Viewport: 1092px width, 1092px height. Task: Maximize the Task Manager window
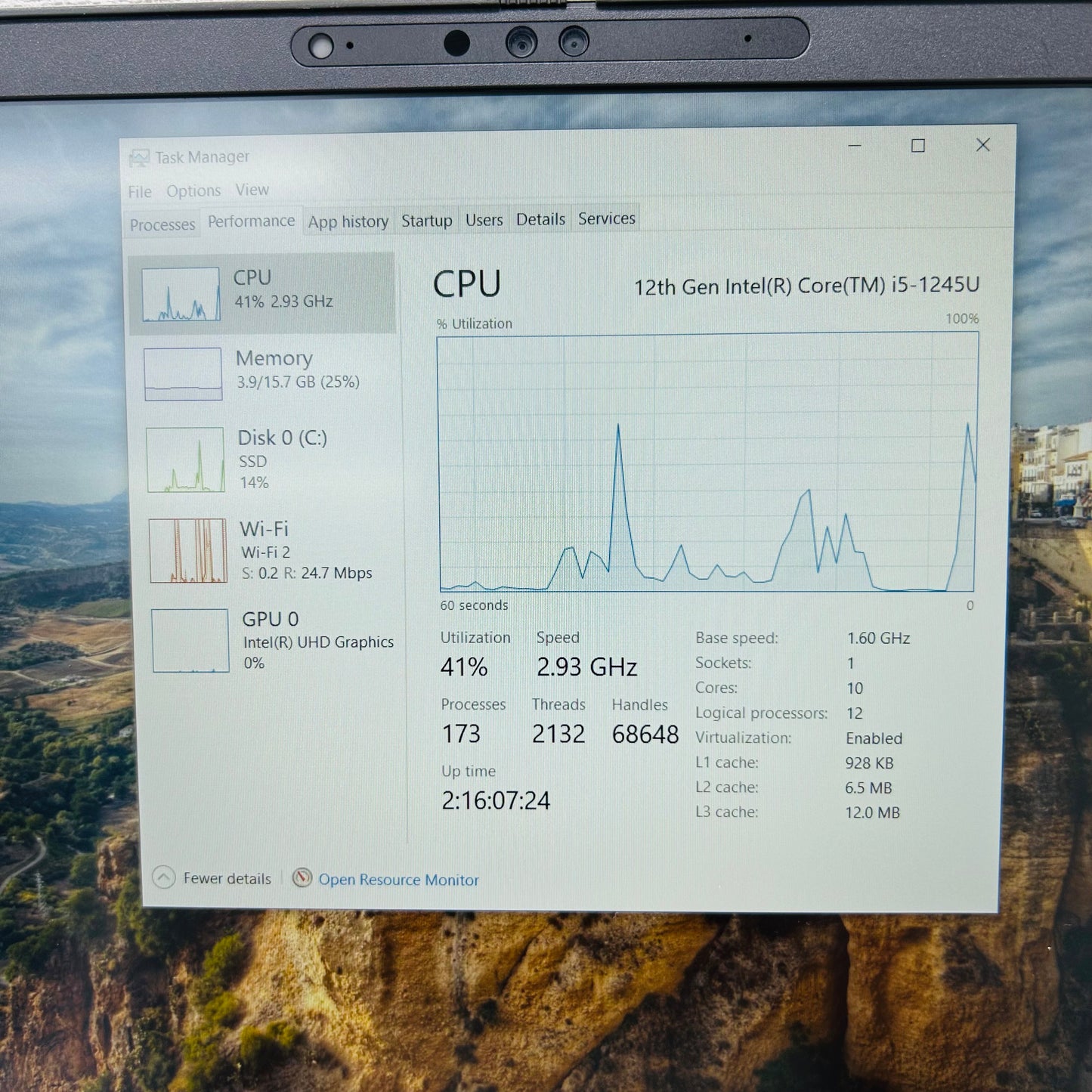click(918, 145)
